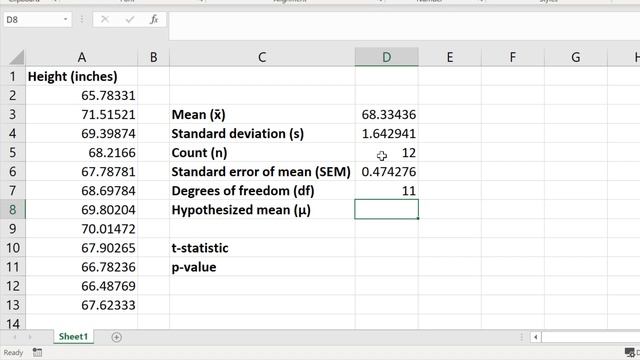
Task: Click the 'p-value' label cell
Action: click(x=262, y=267)
